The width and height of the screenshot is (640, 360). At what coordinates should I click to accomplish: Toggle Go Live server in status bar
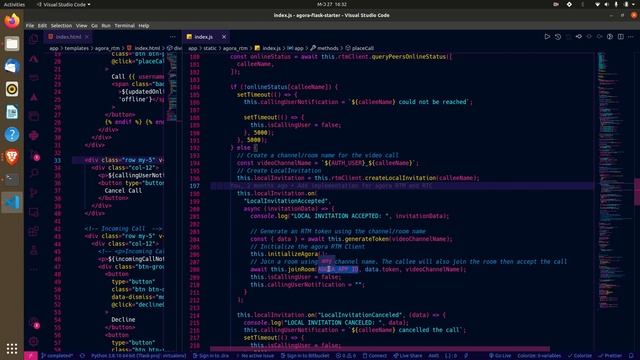coord(500,356)
